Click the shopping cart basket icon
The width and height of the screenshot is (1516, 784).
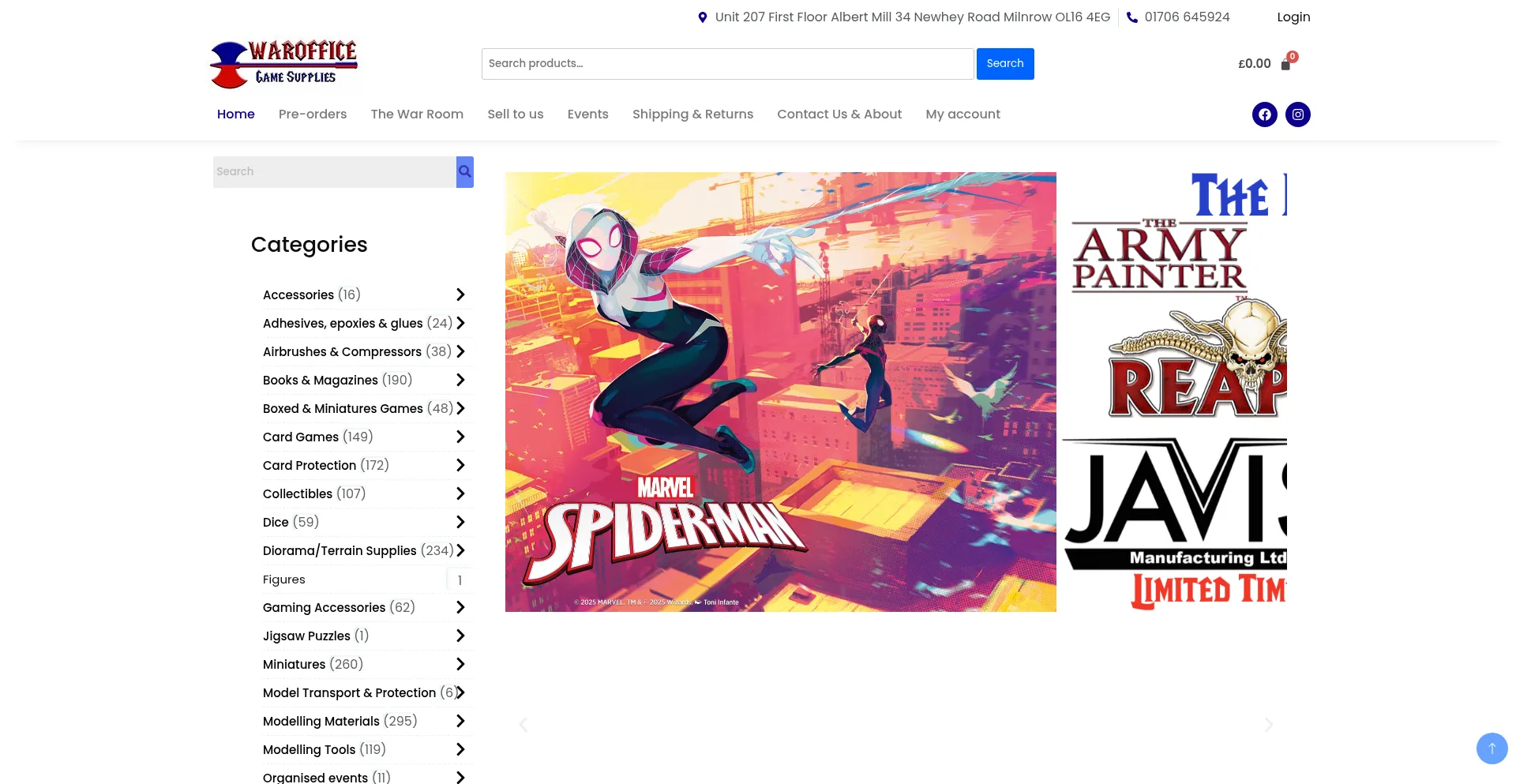pyautogui.click(x=1285, y=65)
